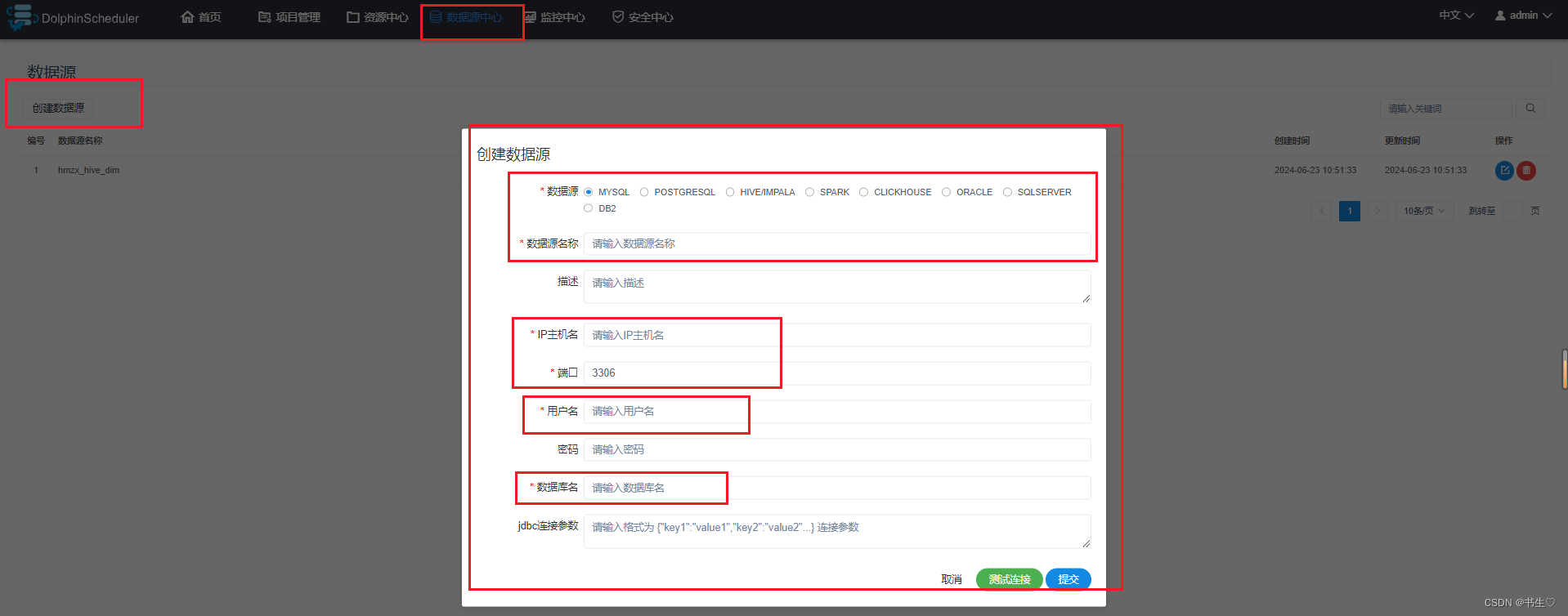The height and width of the screenshot is (616, 1568).
Task: Go to next page arrow
Action: click(x=1378, y=211)
